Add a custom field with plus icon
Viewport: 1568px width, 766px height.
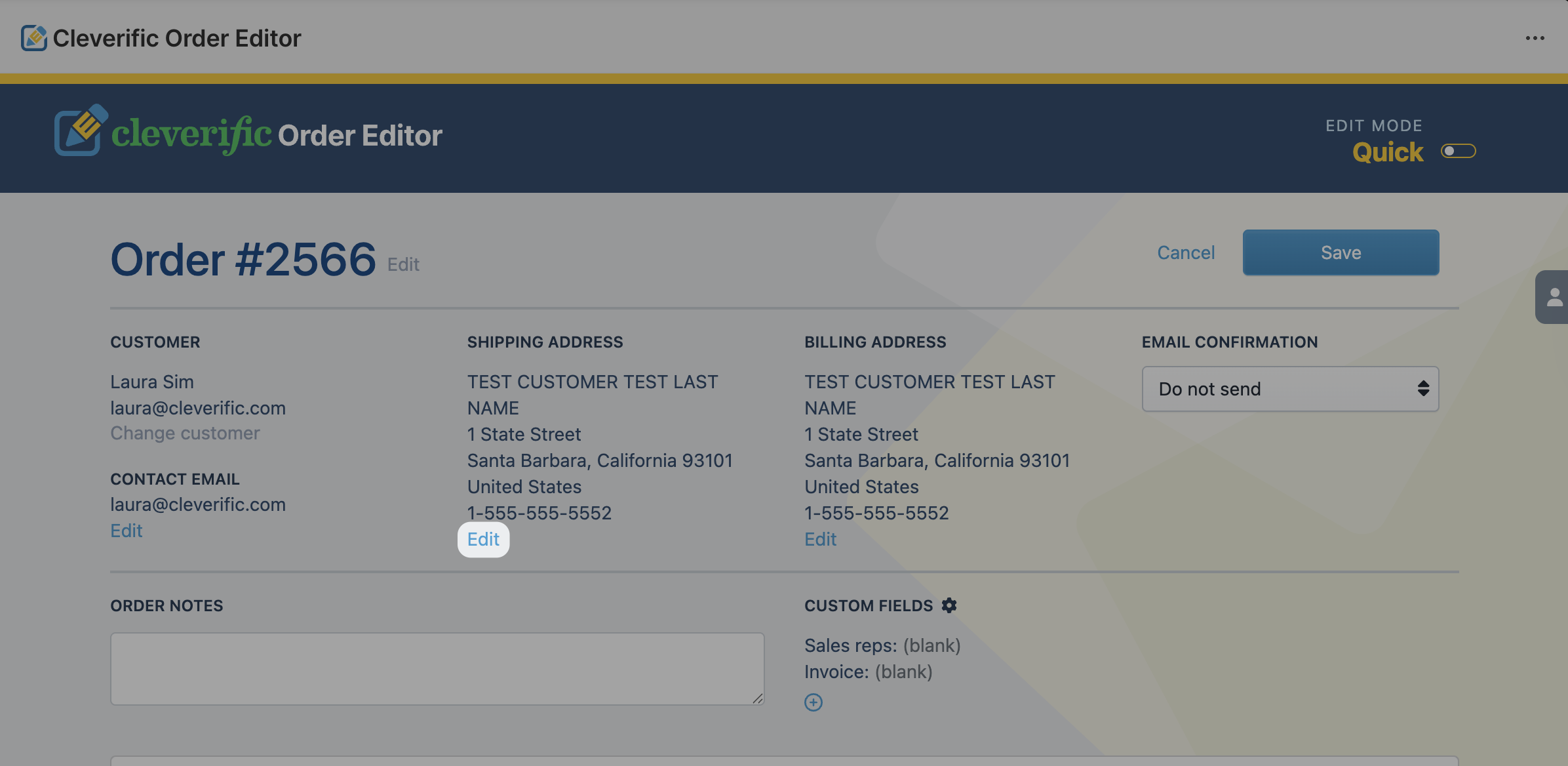[813, 702]
